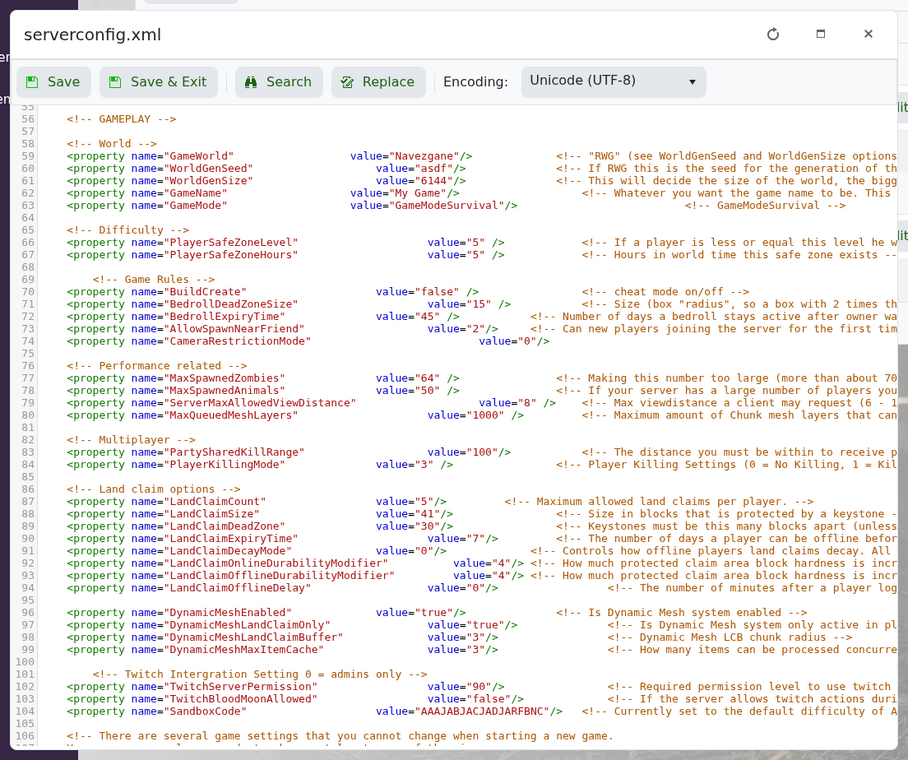The height and width of the screenshot is (760, 908).
Task: Click the "<!-- Multiplayer -->" comment
Action: [x=131, y=440]
